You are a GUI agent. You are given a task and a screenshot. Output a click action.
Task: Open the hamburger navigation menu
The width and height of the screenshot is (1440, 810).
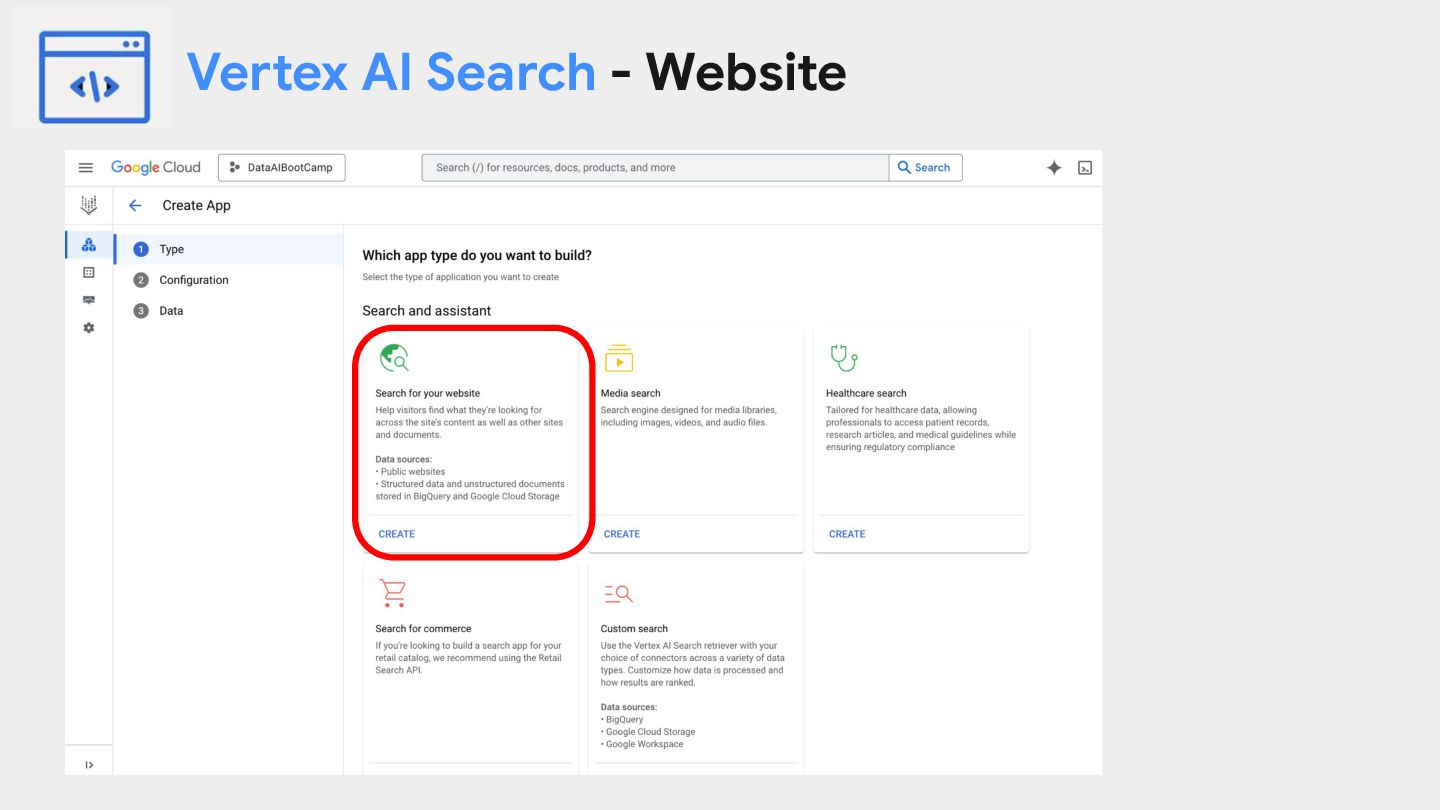(x=86, y=168)
